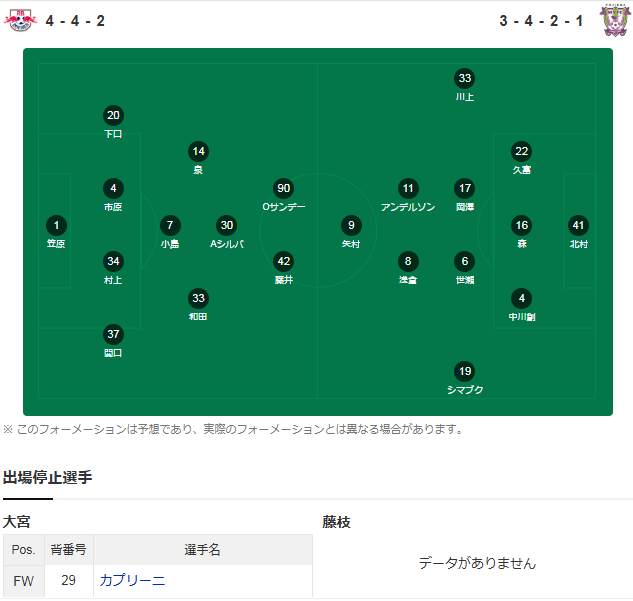Click number 34 村上 player marker
The image size is (633, 601).
click(x=113, y=261)
